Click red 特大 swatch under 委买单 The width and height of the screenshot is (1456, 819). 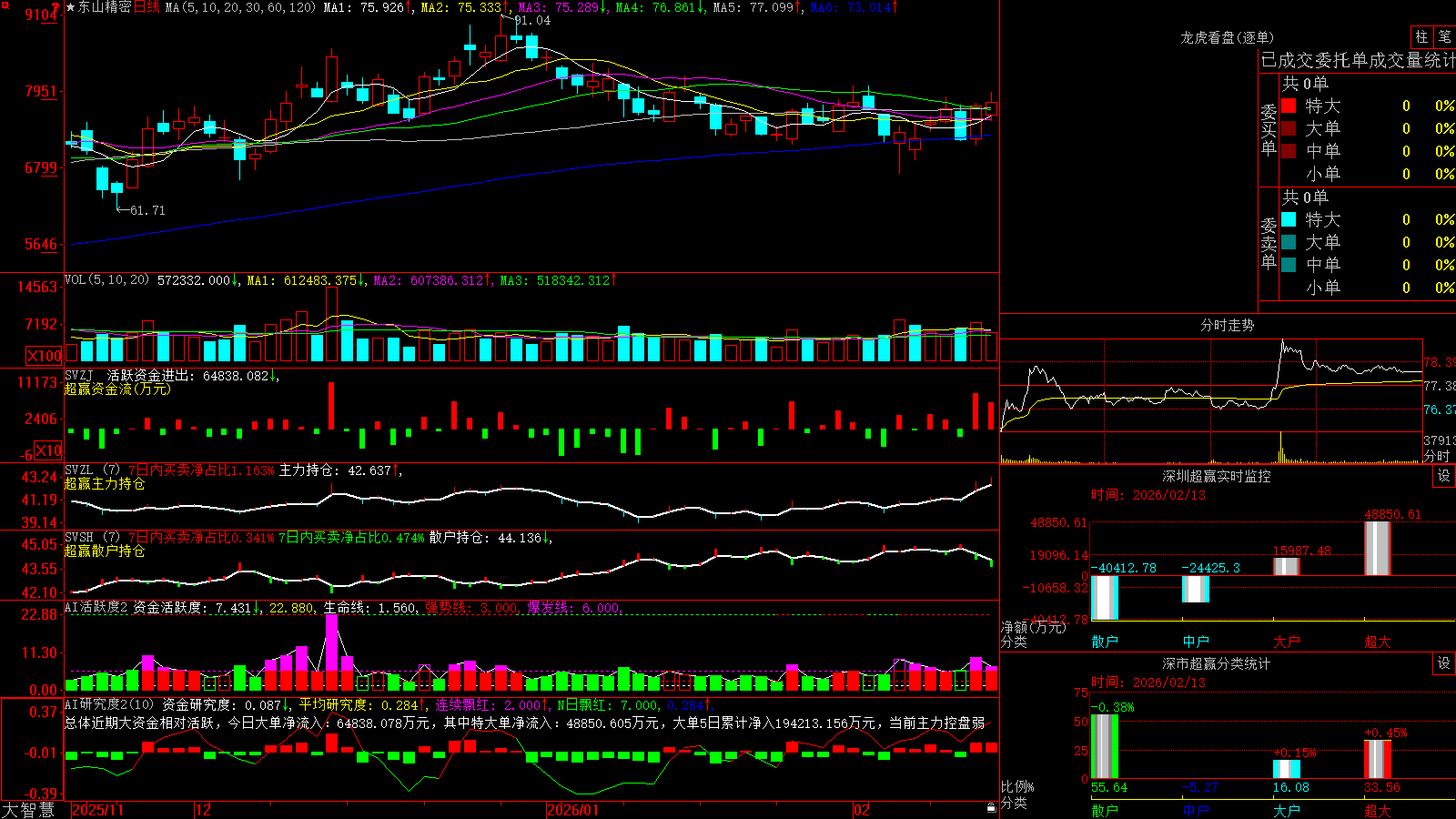tap(1289, 106)
